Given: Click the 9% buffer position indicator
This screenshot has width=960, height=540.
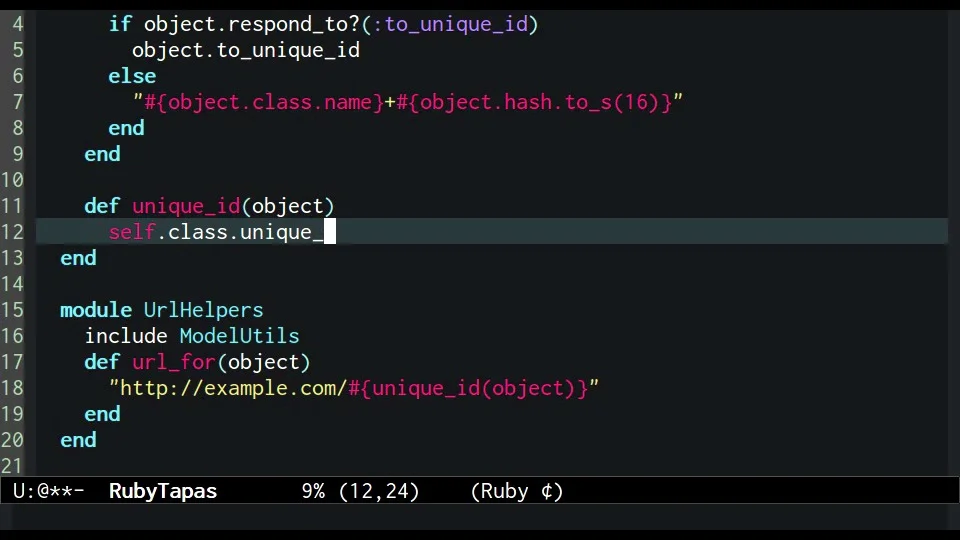Looking at the screenshot, I should pyautogui.click(x=314, y=491).
